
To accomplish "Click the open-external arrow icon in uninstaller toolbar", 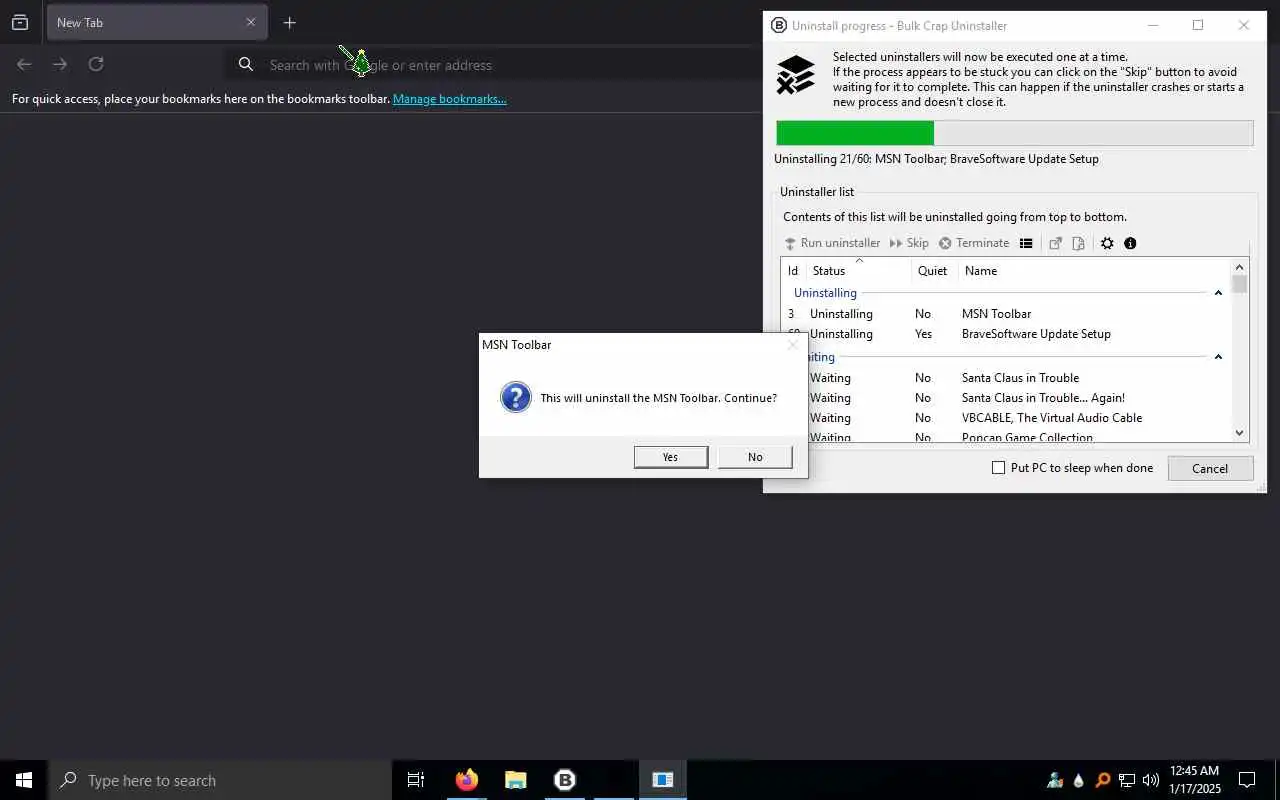I will click(x=1055, y=243).
